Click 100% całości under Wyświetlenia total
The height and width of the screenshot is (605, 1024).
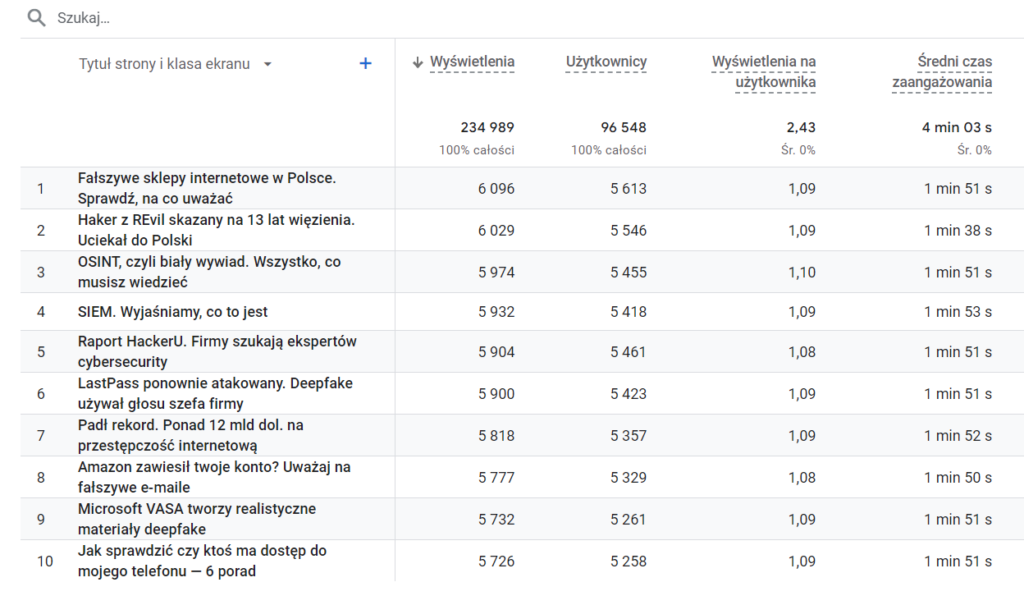[x=477, y=150]
